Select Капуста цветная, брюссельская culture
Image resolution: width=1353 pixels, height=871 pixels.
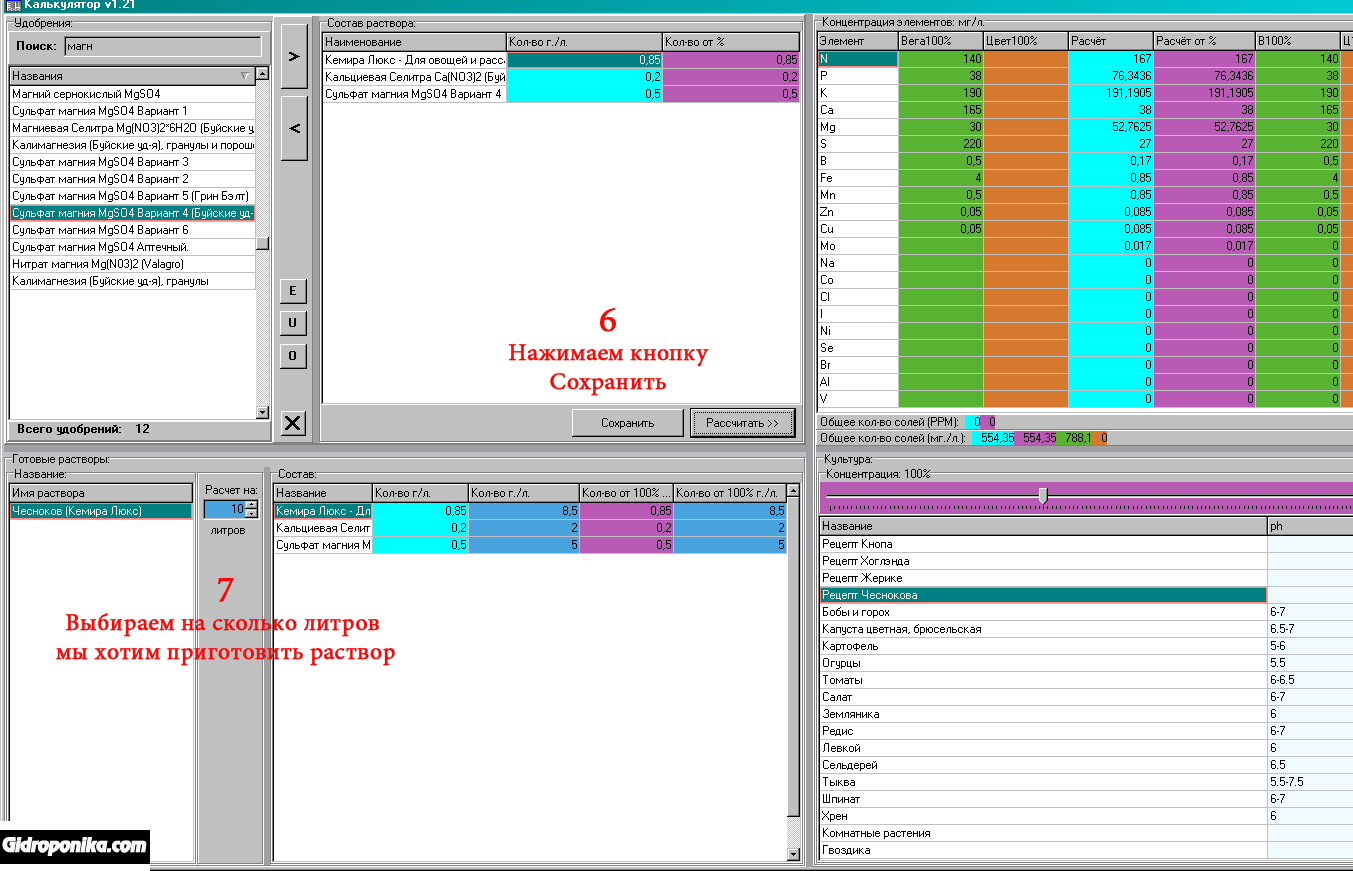pos(1043,629)
